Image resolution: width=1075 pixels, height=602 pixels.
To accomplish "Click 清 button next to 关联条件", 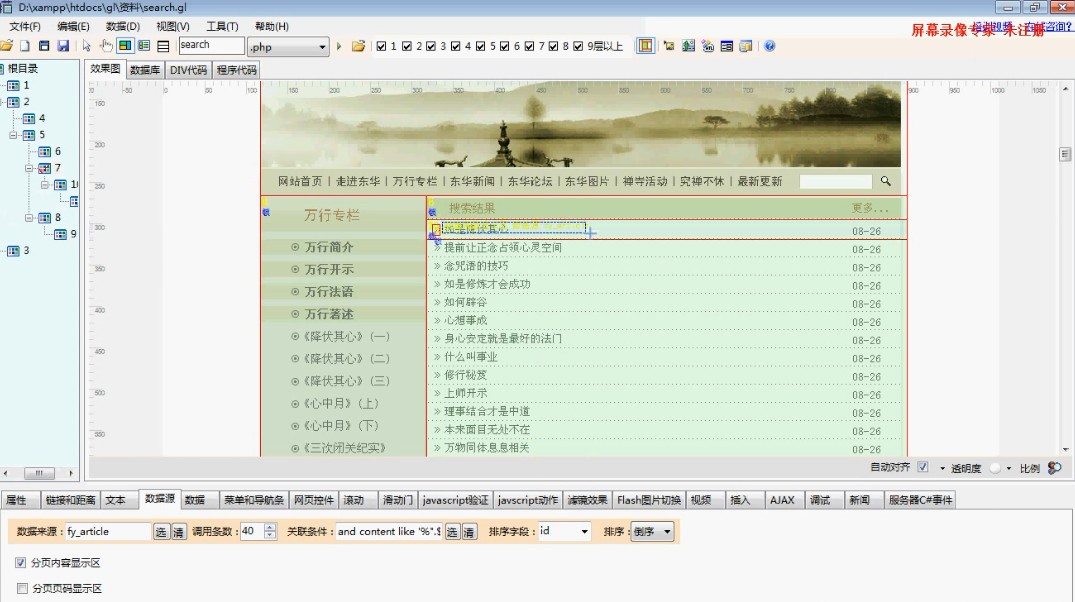I will [x=469, y=531].
